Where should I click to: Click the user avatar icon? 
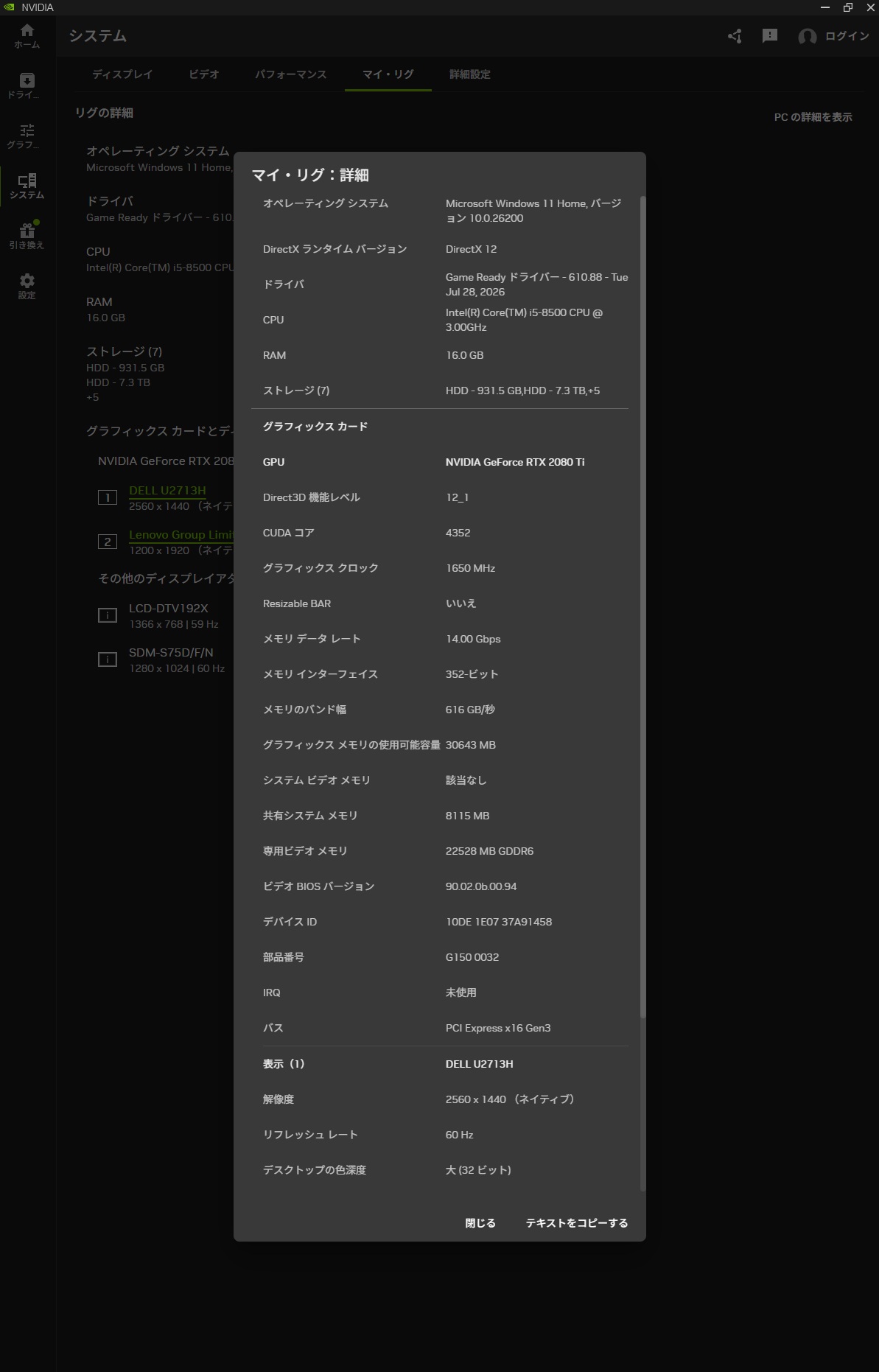click(x=807, y=36)
